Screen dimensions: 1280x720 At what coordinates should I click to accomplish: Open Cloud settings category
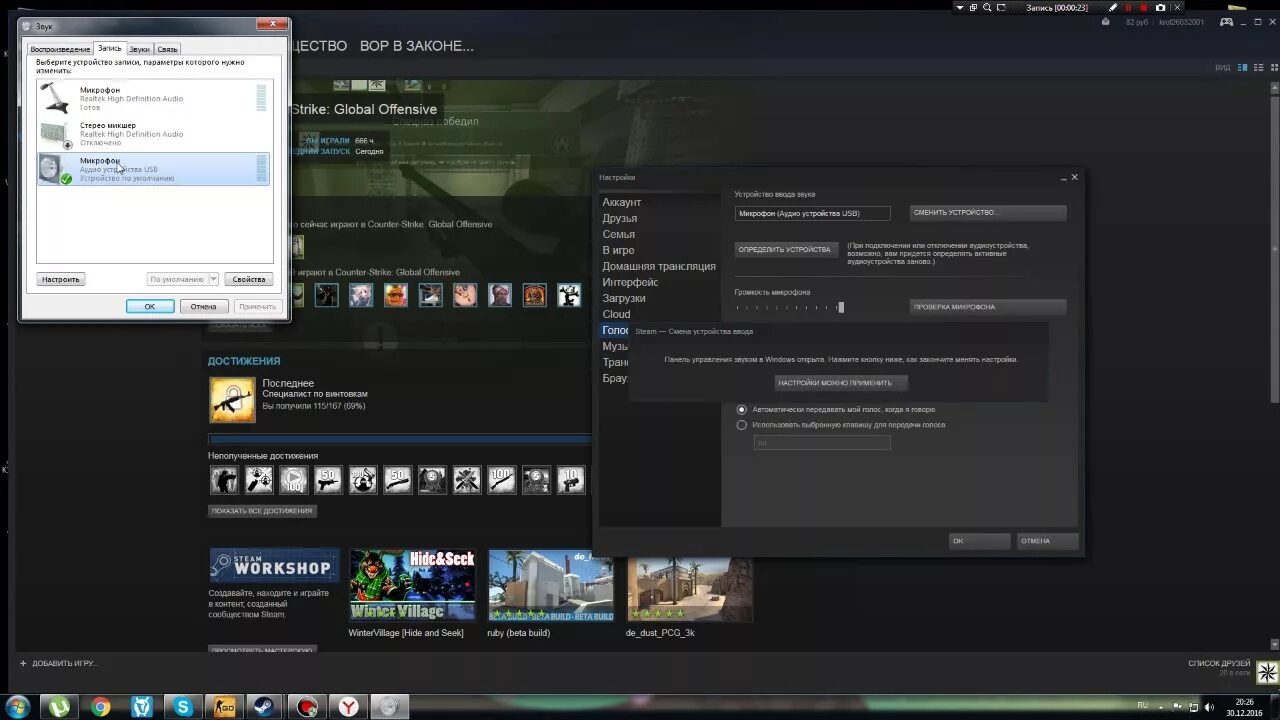point(616,314)
